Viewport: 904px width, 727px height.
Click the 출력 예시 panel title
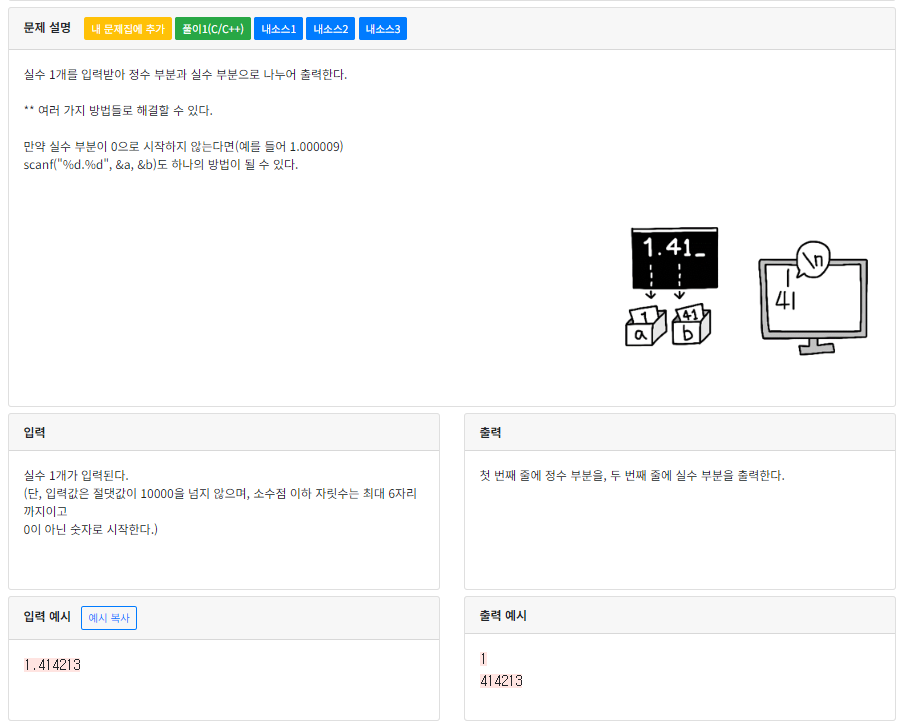pos(503,617)
